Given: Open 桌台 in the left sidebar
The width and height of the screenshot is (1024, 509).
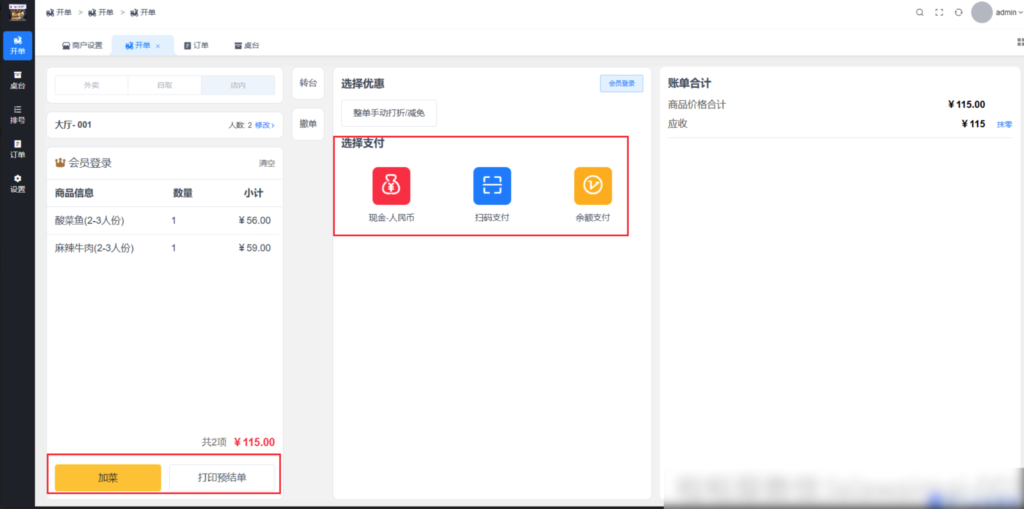Looking at the screenshot, I should coord(17,80).
